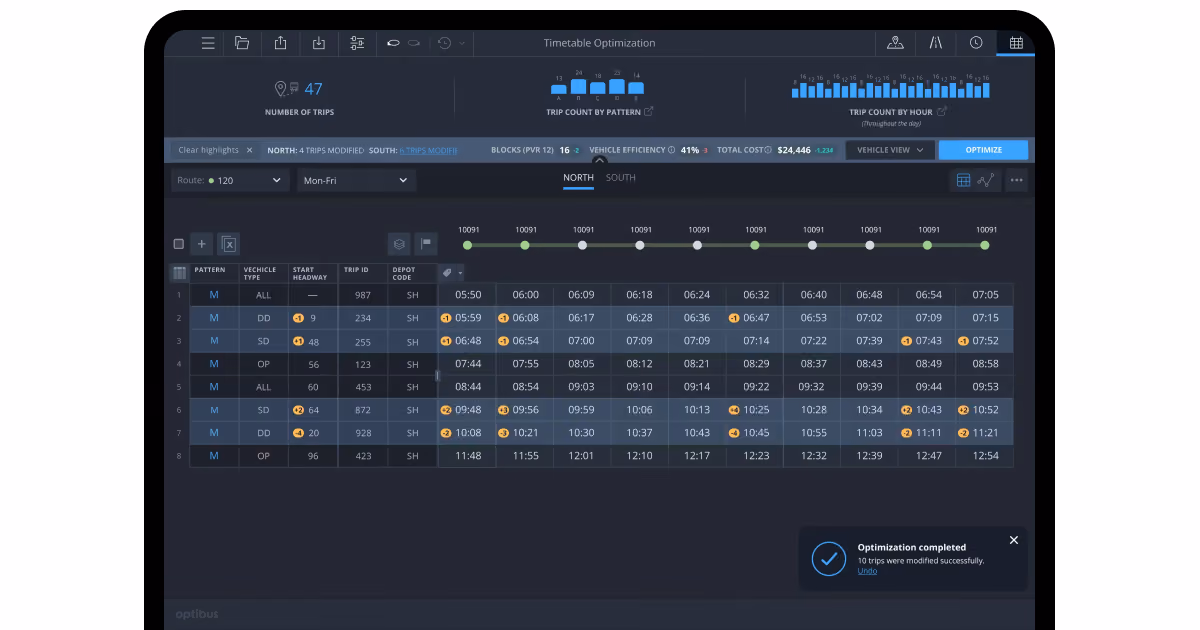Screen dimensions: 1200x630
Task: Switch to the route/road view icon
Action: tap(936, 43)
